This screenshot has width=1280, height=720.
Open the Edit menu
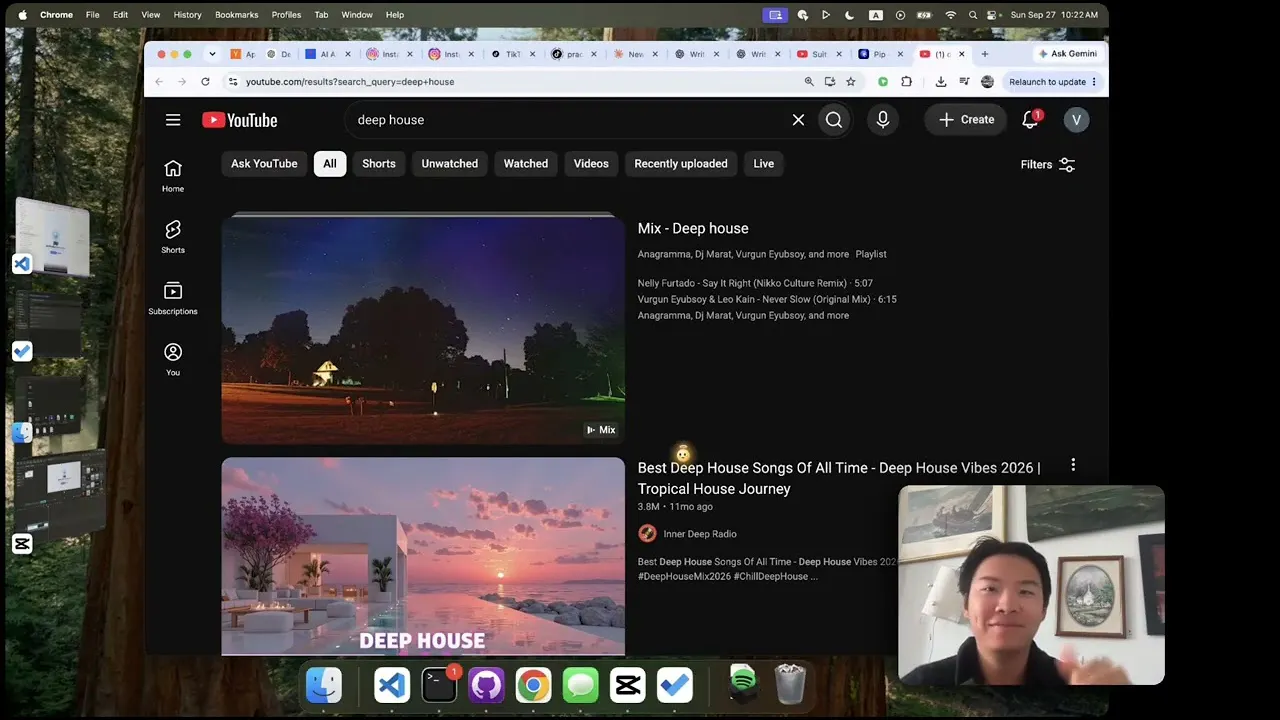pyautogui.click(x=120, y=15)
